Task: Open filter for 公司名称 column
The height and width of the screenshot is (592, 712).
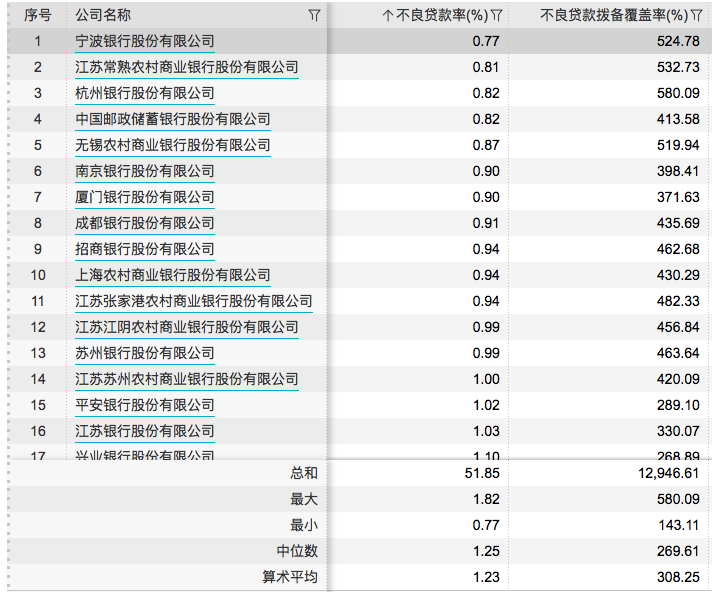Action: 314,15
